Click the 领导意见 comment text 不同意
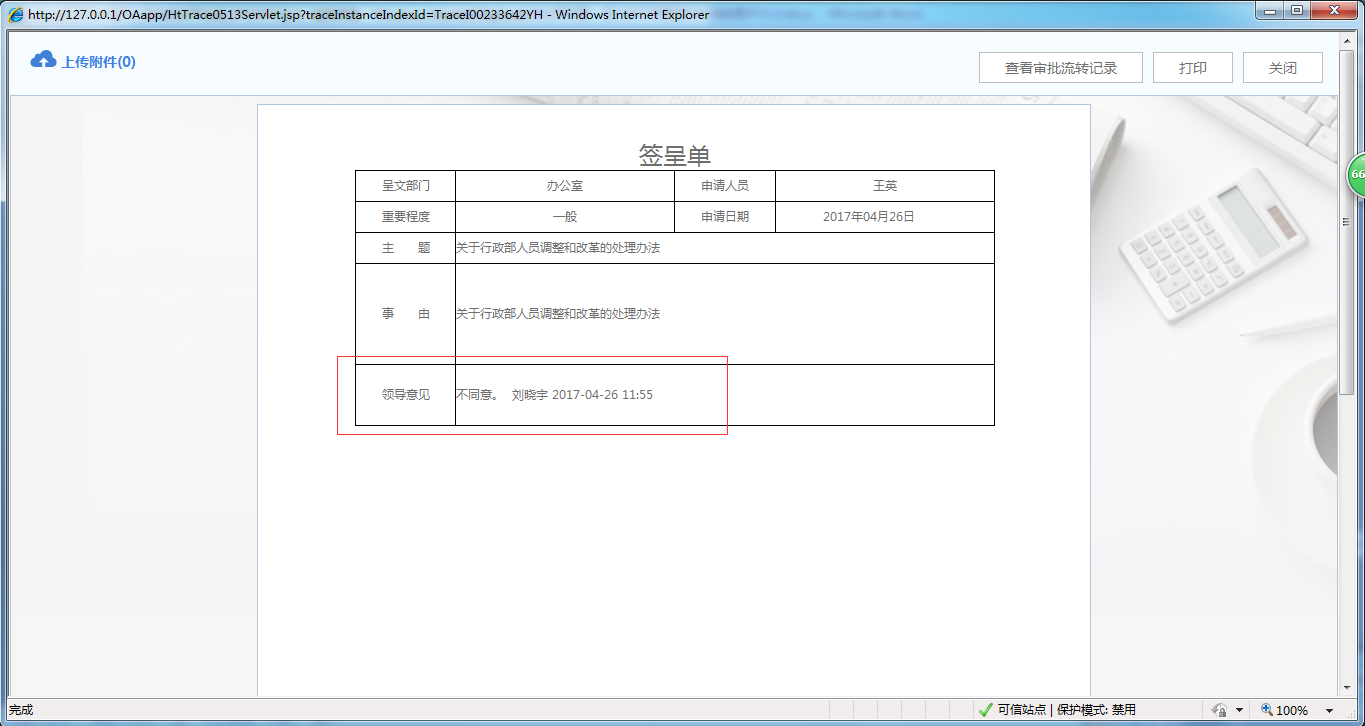1365x726 pixels. coord(477,395)
